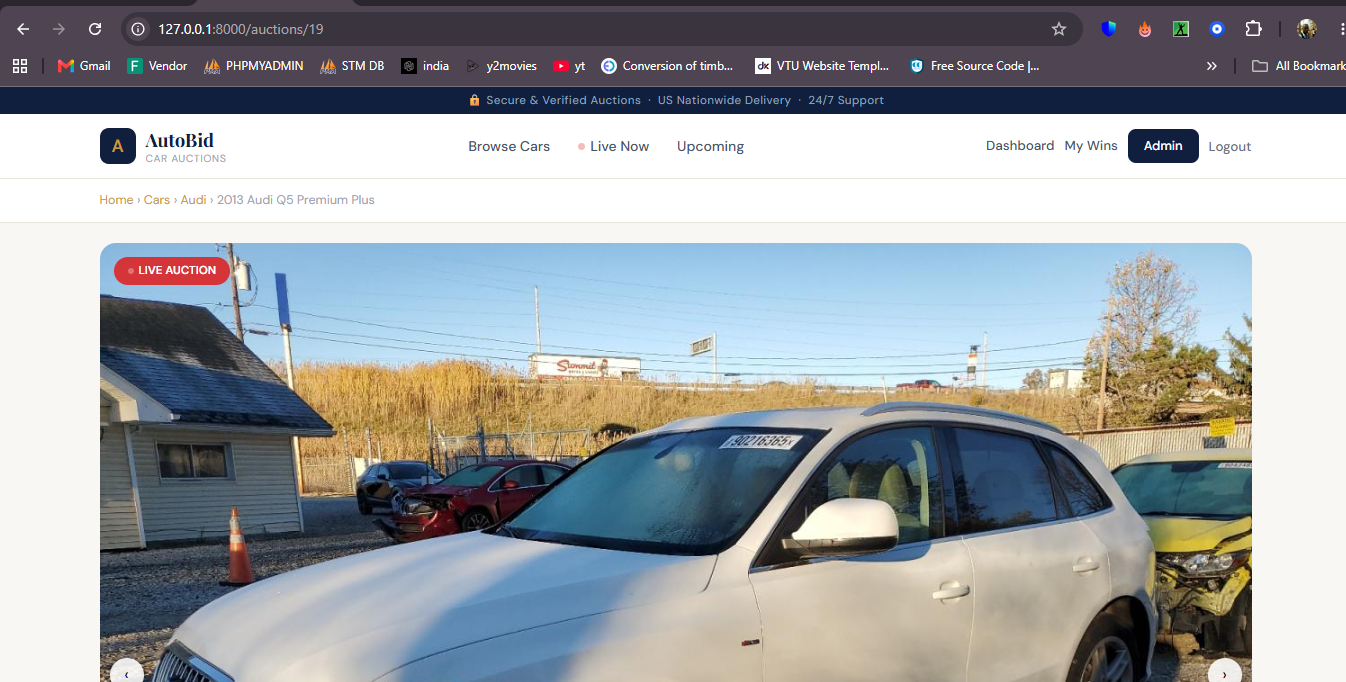The image size is (1346, 682).
Task: Open the VTU Website Templ... bookmark
Action: coord(822,66)
